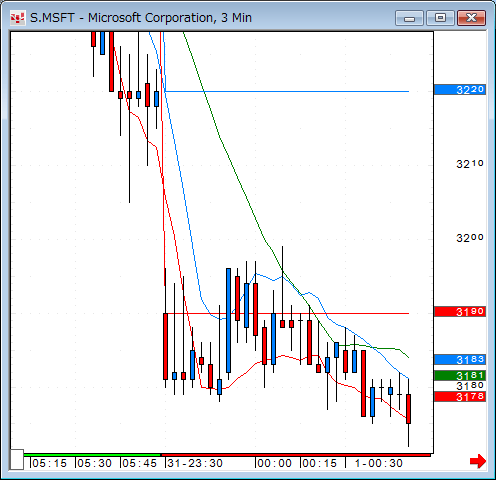The image size is (496, 480).
Task: Click the red horizontal line at 3190
Action: pos(287,313)
